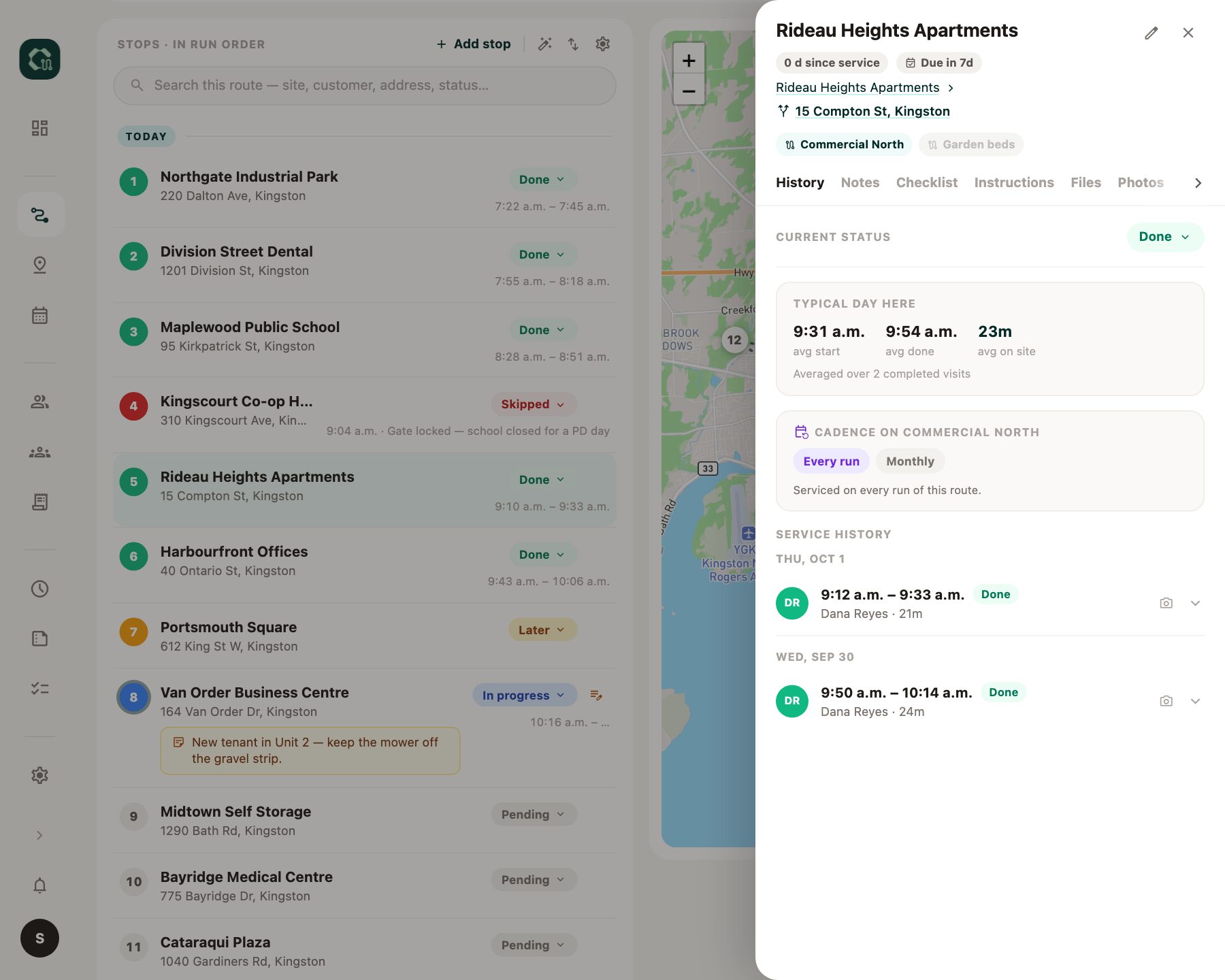Screen dimensions: 1225x980
Task: Expand the collapsed sidebar chevron
Action: click(39, 835)
